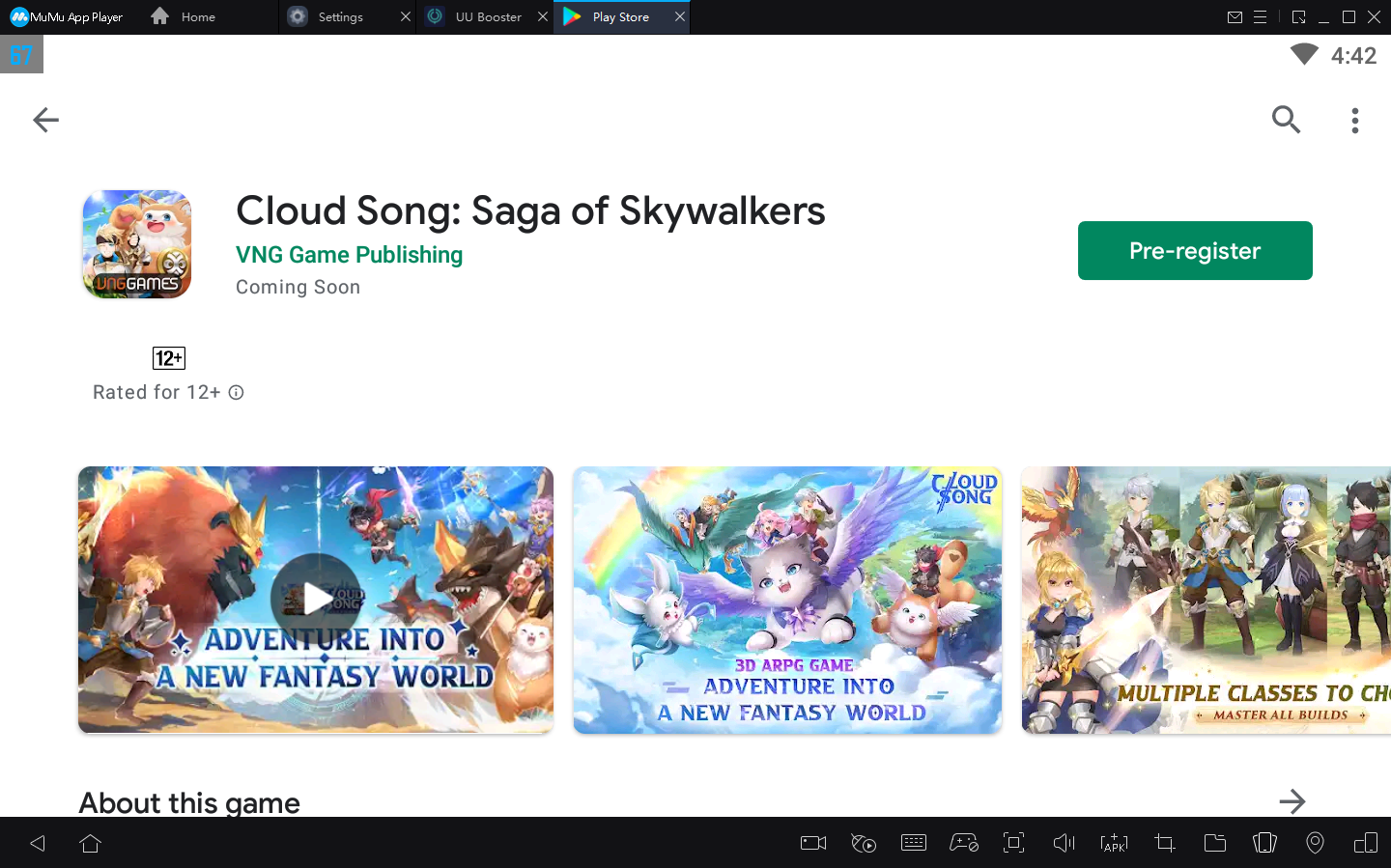Set a virtual location with the pin icon
Viewport: 1391px width, 868px height.
(1315, 842)
